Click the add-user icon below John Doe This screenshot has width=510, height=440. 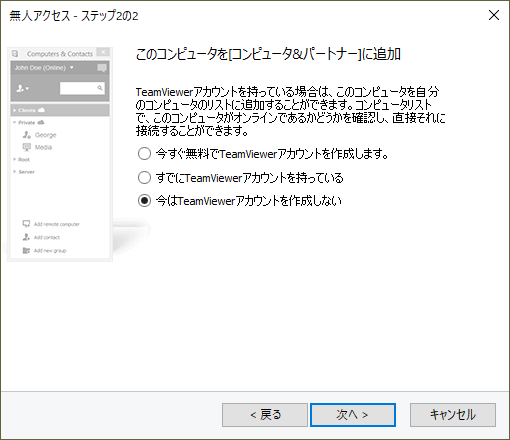pyautogui.click(x=23, y=88)
